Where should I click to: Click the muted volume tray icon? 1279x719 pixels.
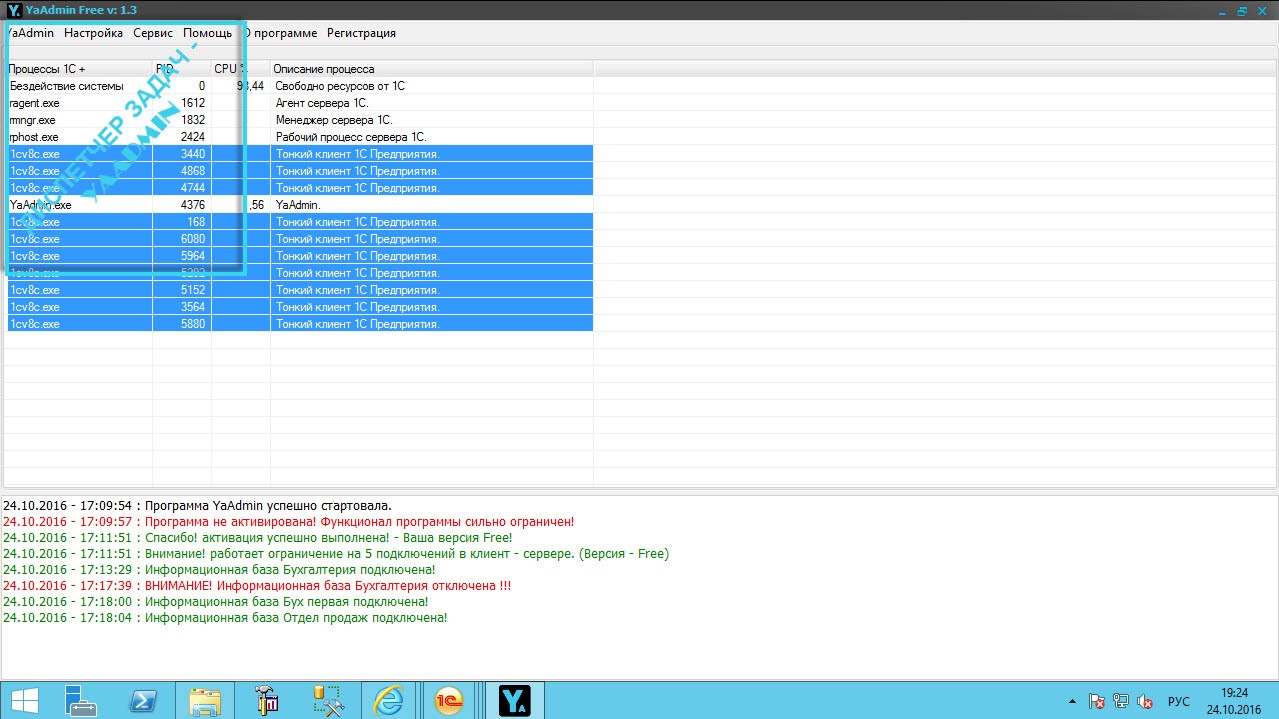1146,701
